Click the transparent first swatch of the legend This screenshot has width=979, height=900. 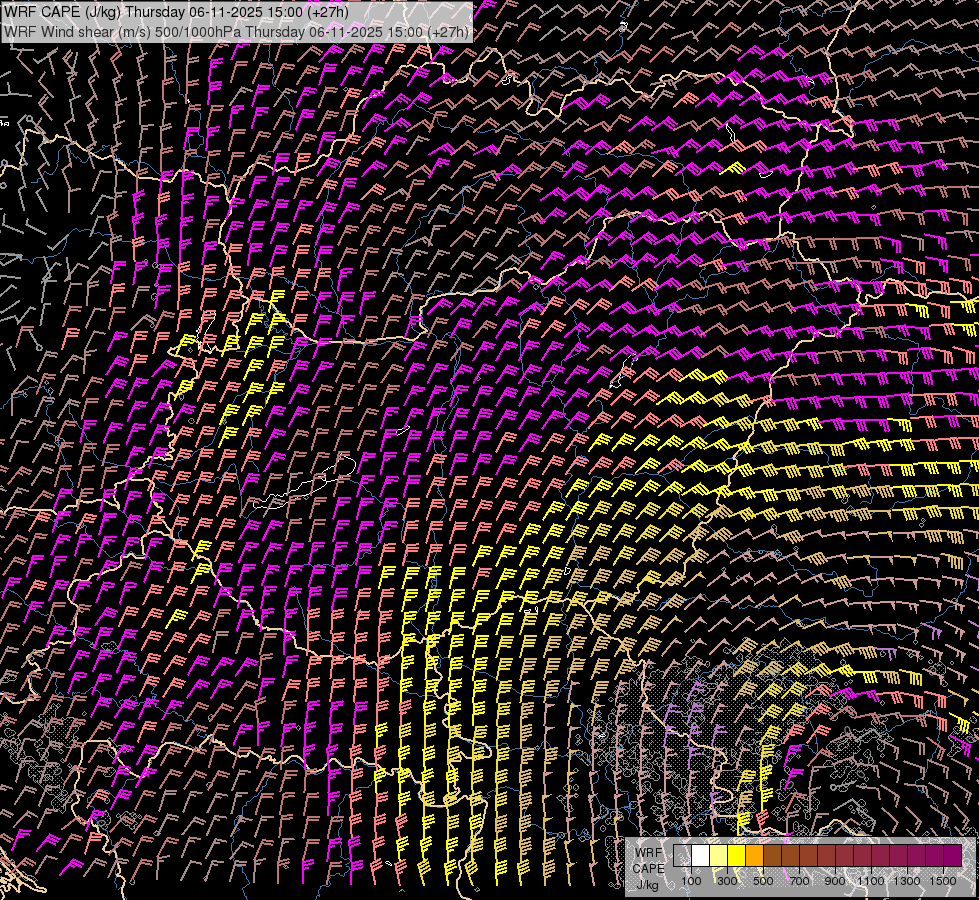(682, 856)
